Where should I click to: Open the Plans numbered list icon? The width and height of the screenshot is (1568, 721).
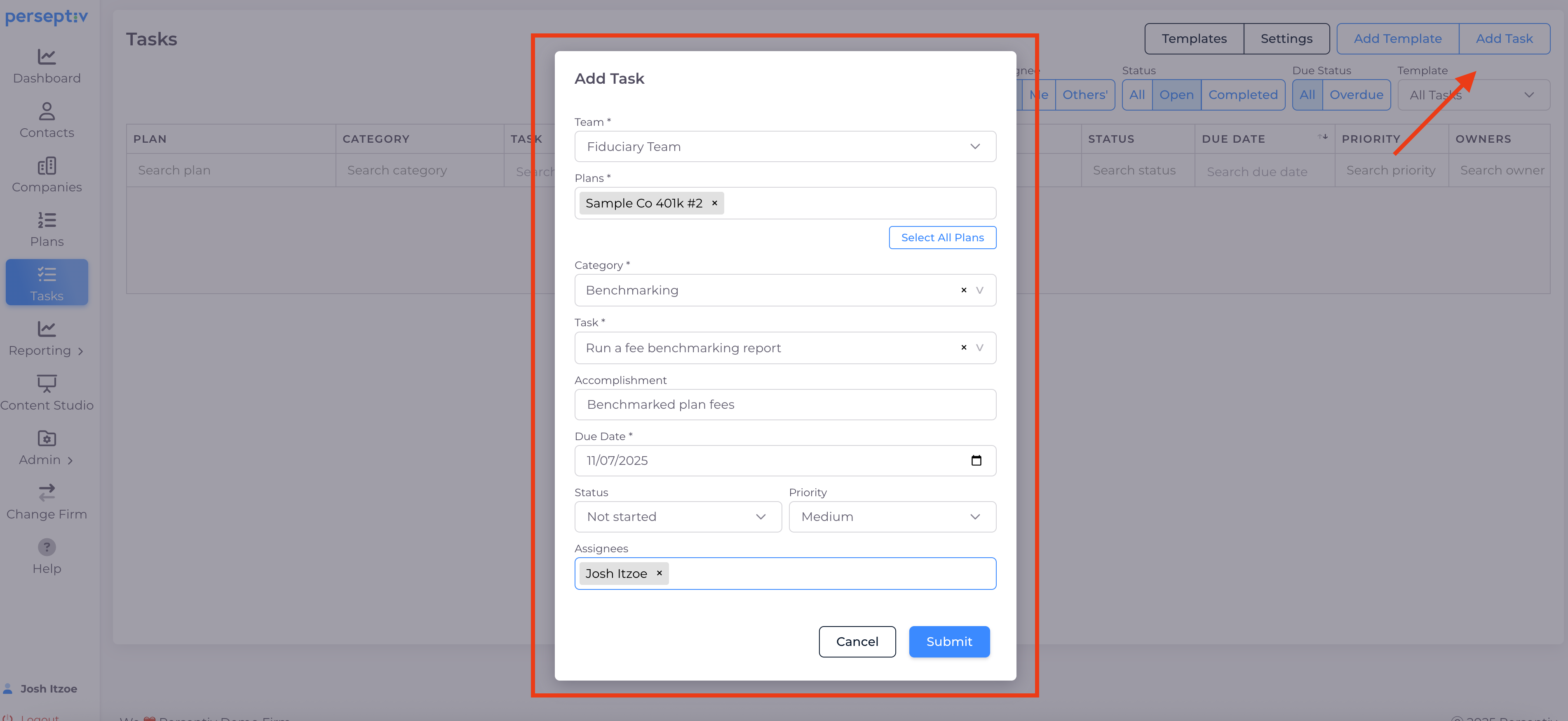tap(46, 220)
